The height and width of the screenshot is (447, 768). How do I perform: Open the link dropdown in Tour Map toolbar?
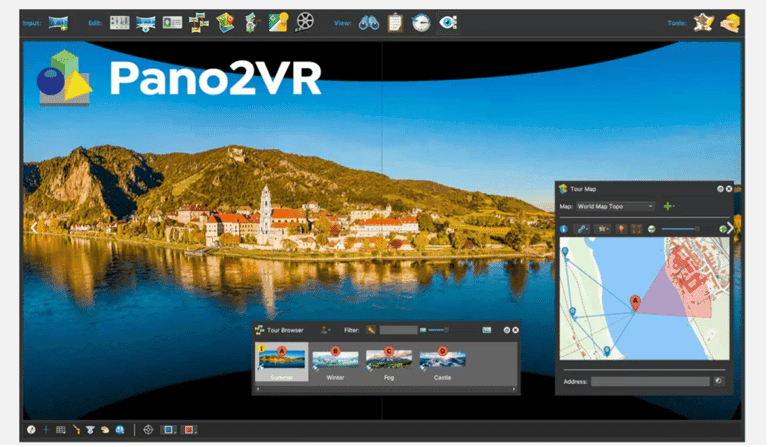[582, 229]
